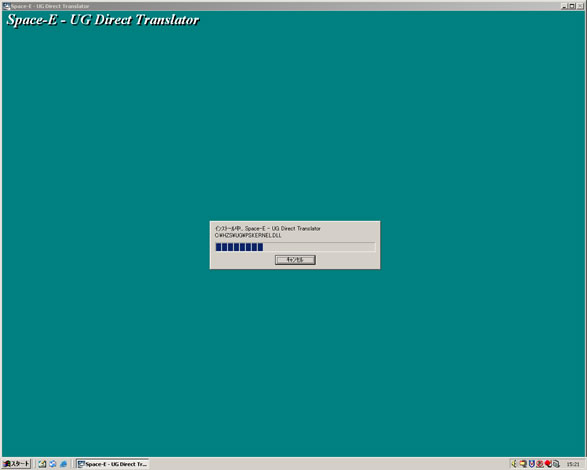Restore down the installer window
Screen dimensions: 587x470
[x=572, y=6]
